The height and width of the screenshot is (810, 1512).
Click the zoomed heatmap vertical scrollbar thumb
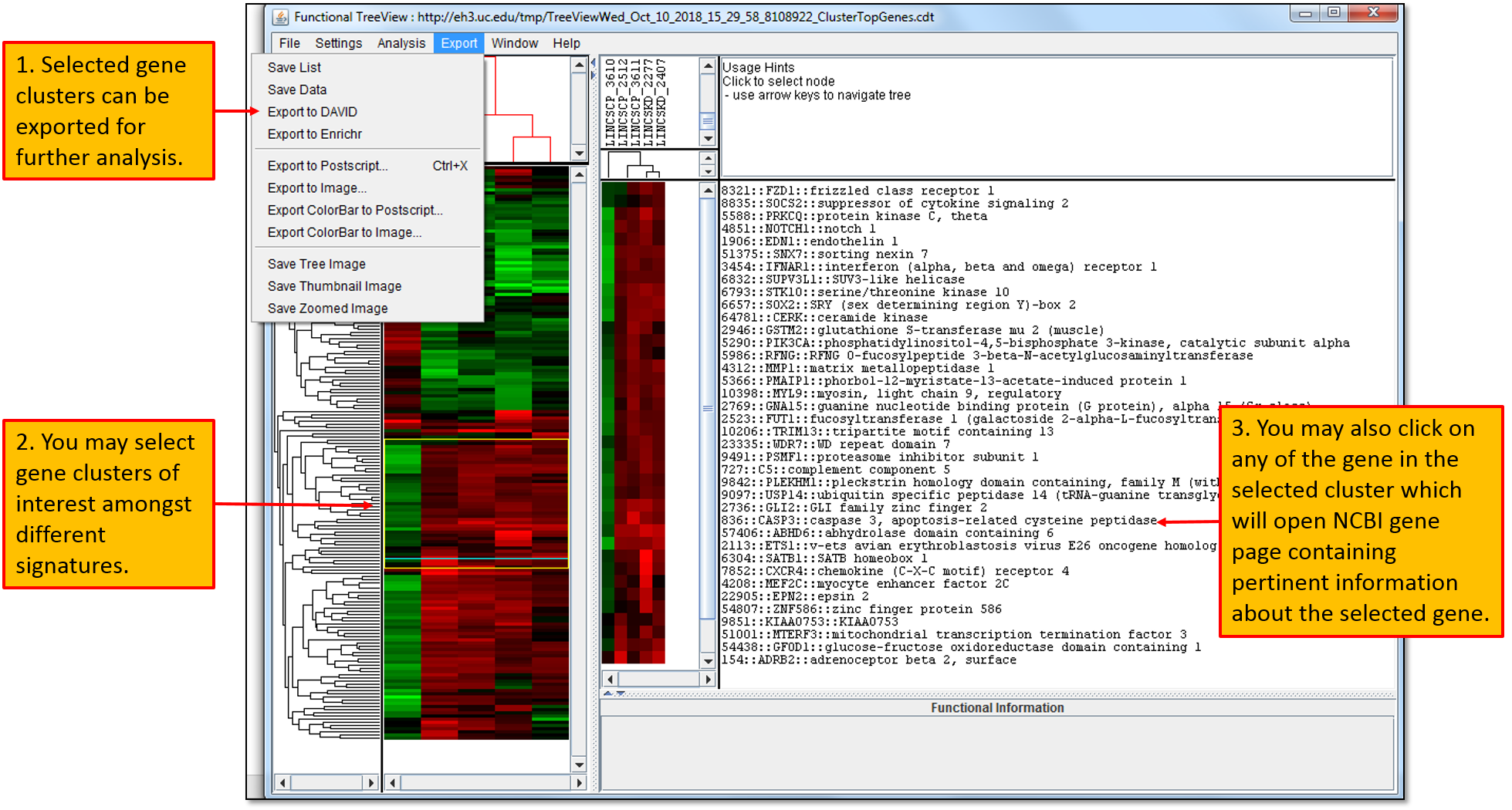pos(708,408)
